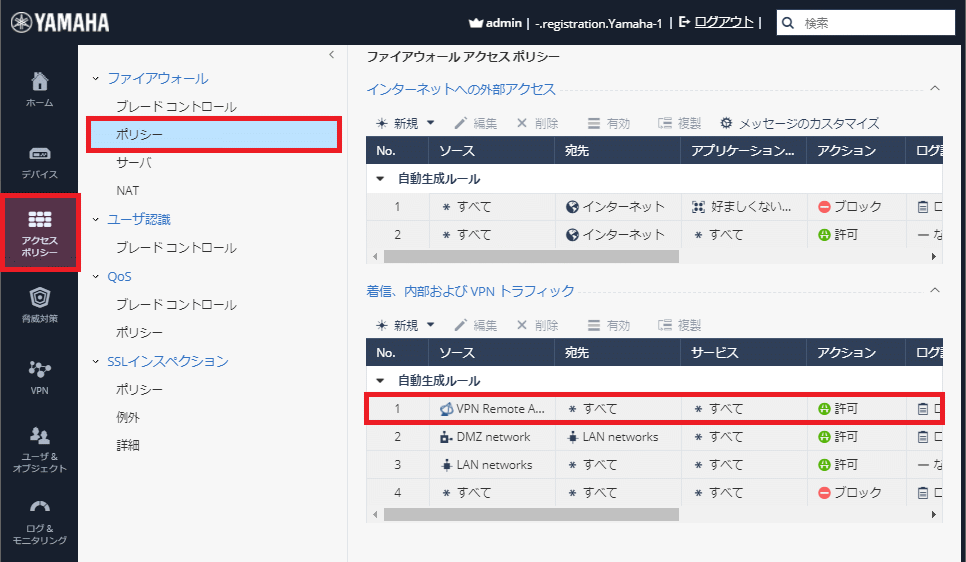Viewport: 966px width, 562px height.
Task: Click the ログアウト link
Action: (723, 22)
